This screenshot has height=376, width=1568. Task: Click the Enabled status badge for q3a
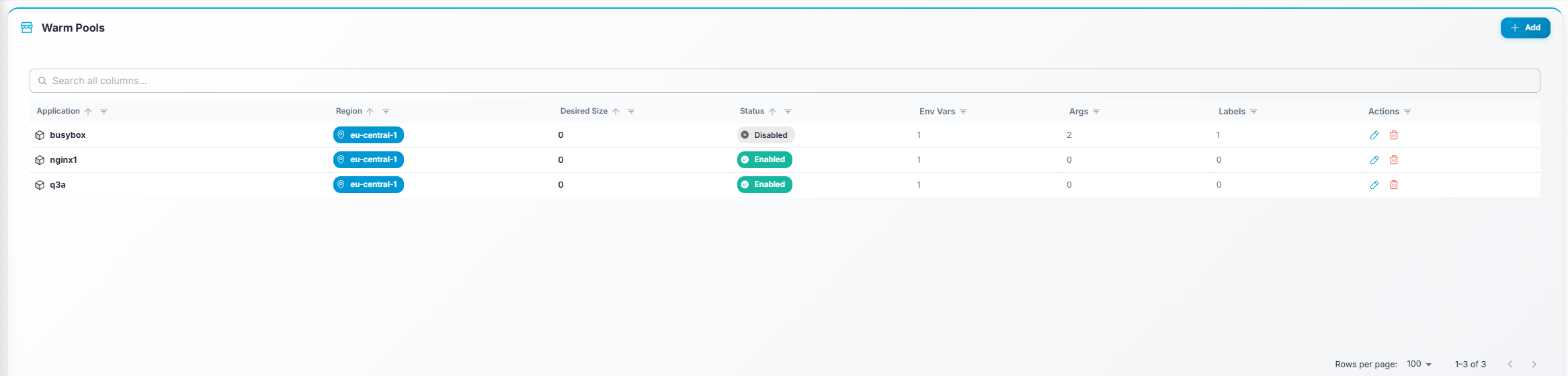765,184
